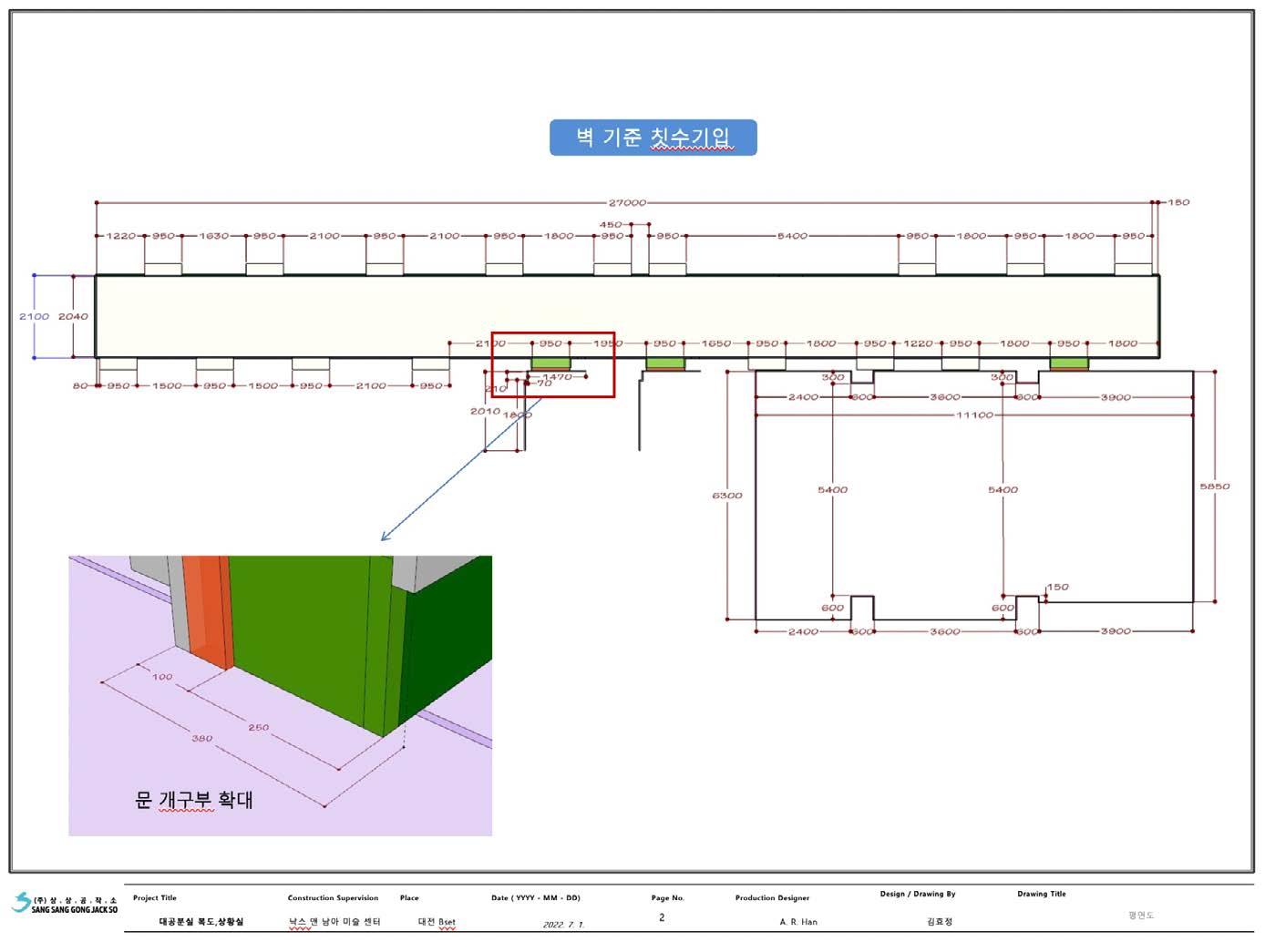This screenshot has width=1265, height=952.
Task: Click the 'Project Title' heading
Action: coord(155,898)
